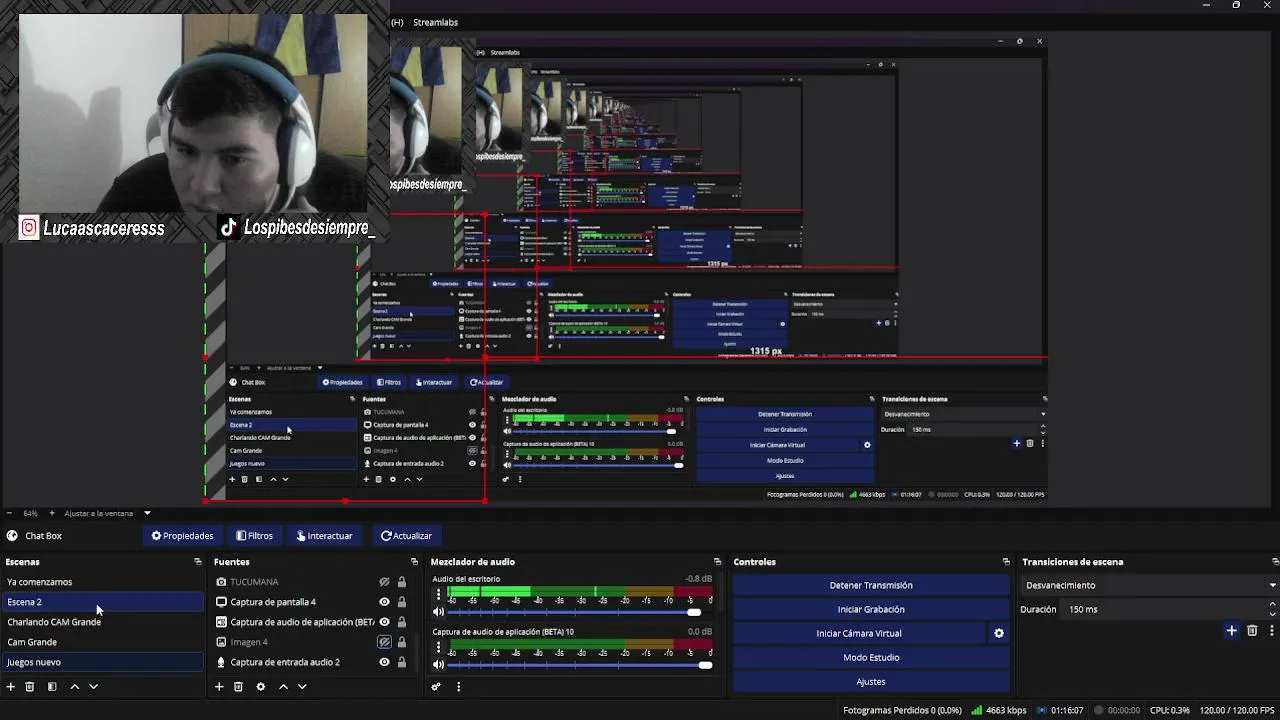
Task: Select the Juegos nuevo scene
Action: pos(102,662)
